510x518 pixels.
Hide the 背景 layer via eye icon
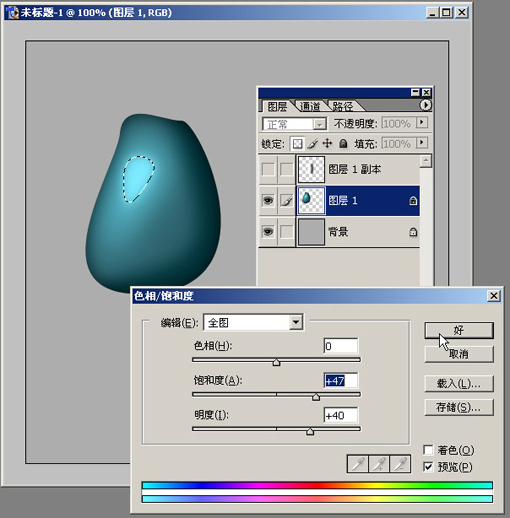coord(268,232)
